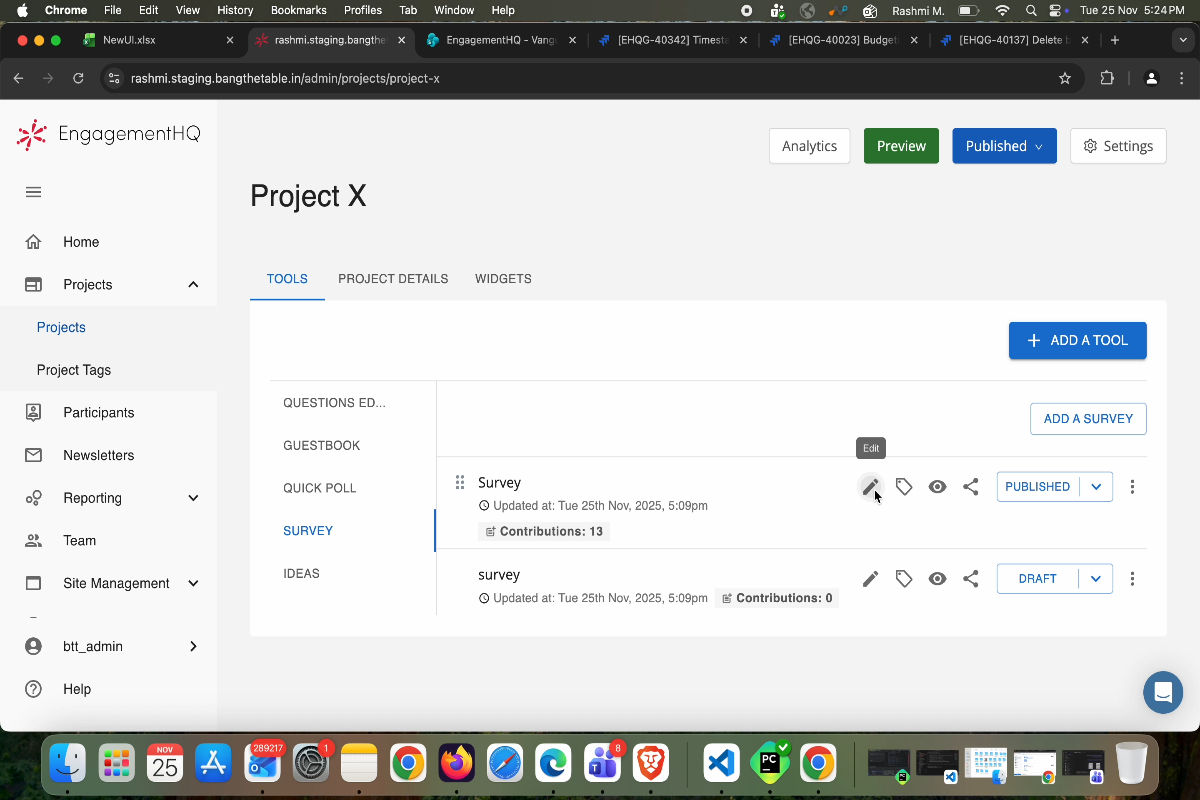1200x800 pixels.
Task: Preview the draft survey via eye icon
Action: (937, 578)
